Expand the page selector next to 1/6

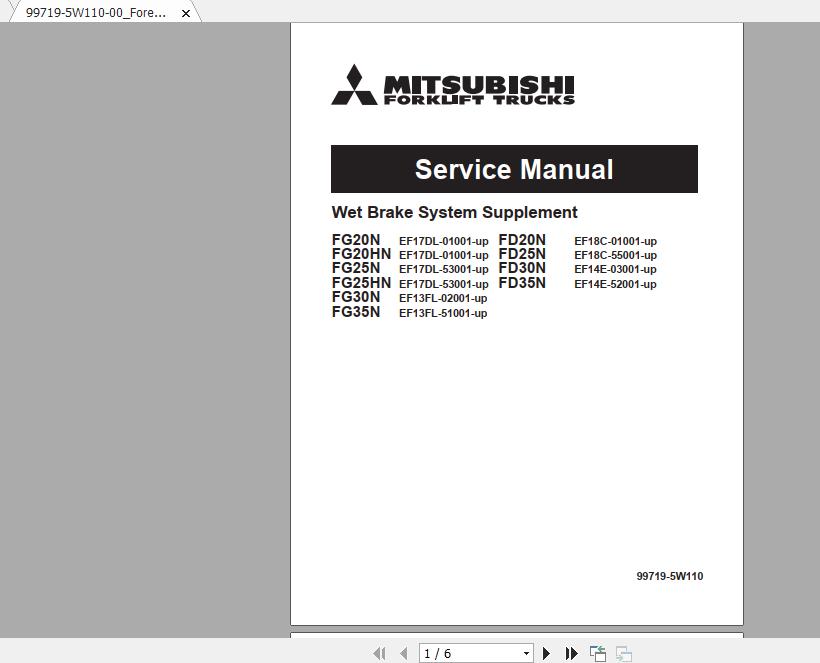[x=525, y=653]
